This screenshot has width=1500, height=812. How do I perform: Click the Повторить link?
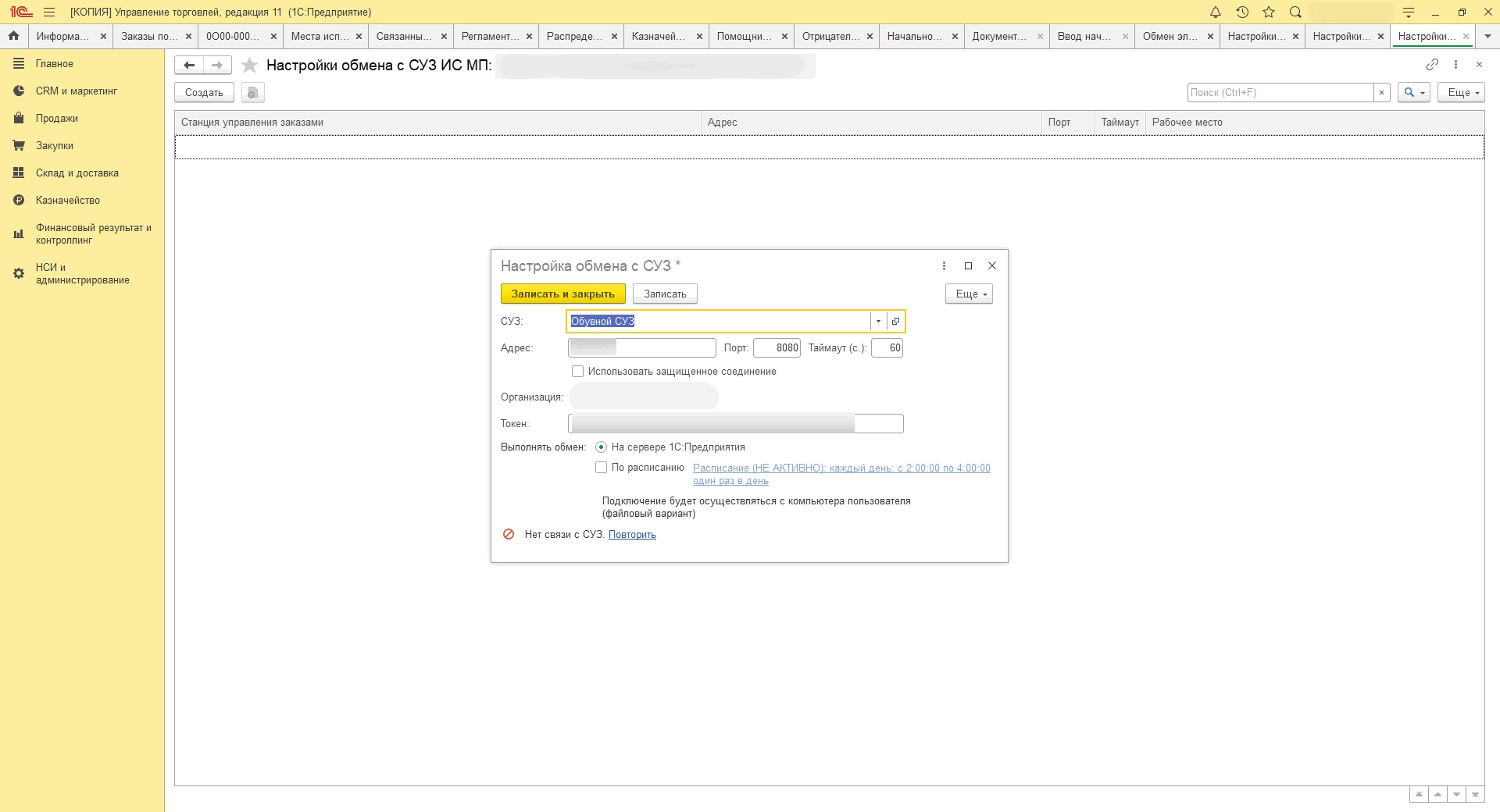pyautogui.click(x=632, y=535)
